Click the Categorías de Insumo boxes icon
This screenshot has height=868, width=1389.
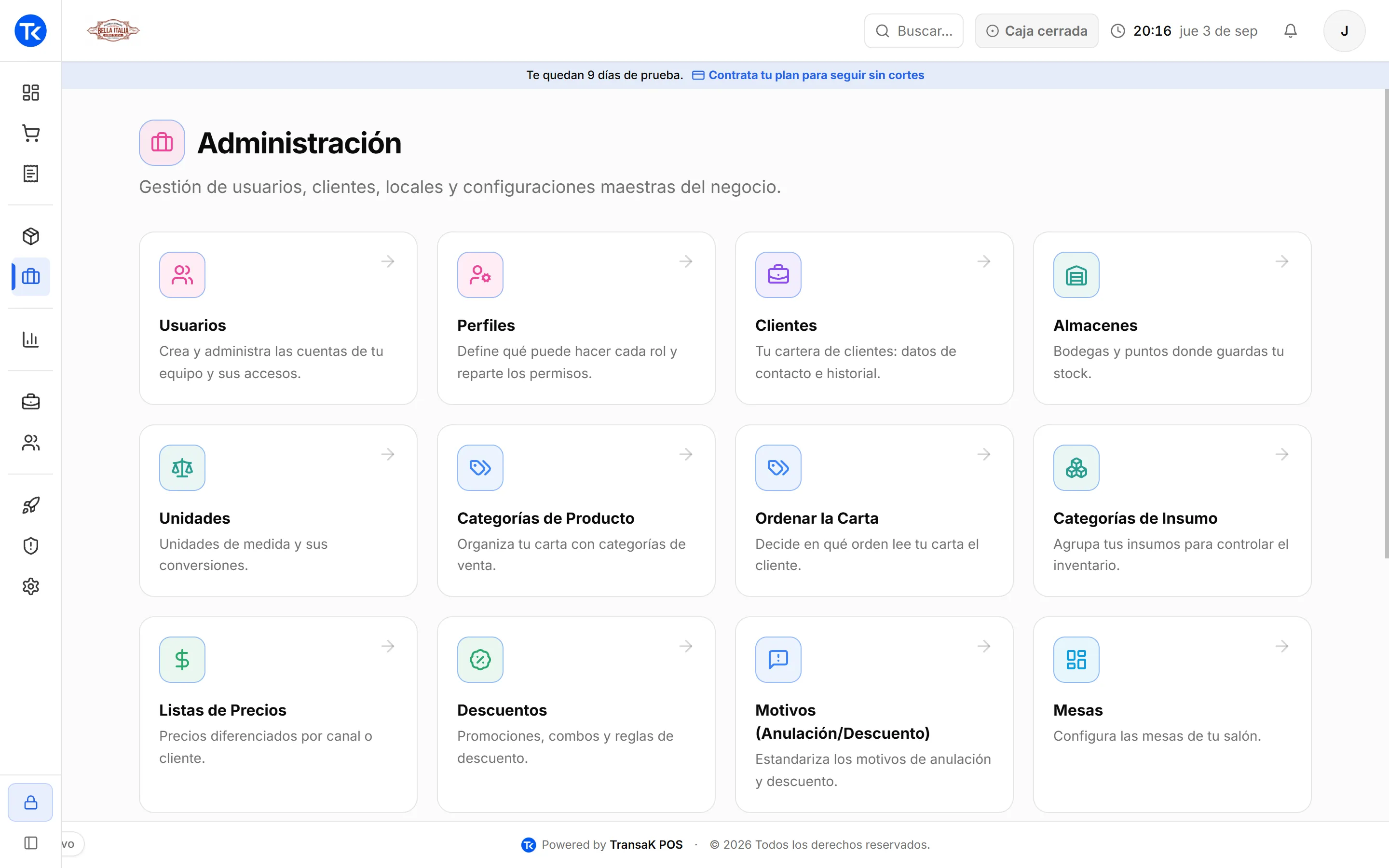pos(1076,468)
